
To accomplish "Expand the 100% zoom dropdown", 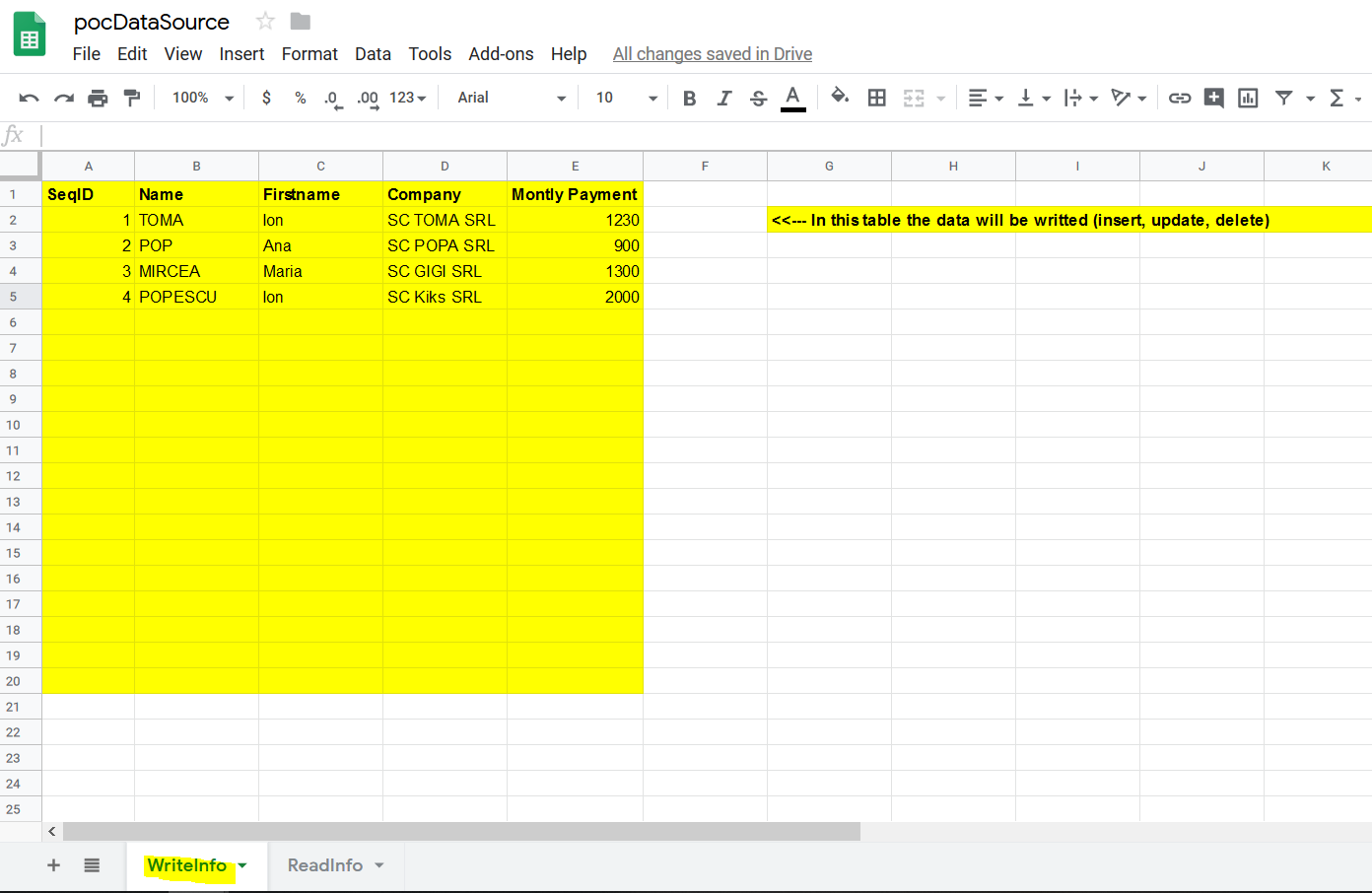I will [203, 98].
